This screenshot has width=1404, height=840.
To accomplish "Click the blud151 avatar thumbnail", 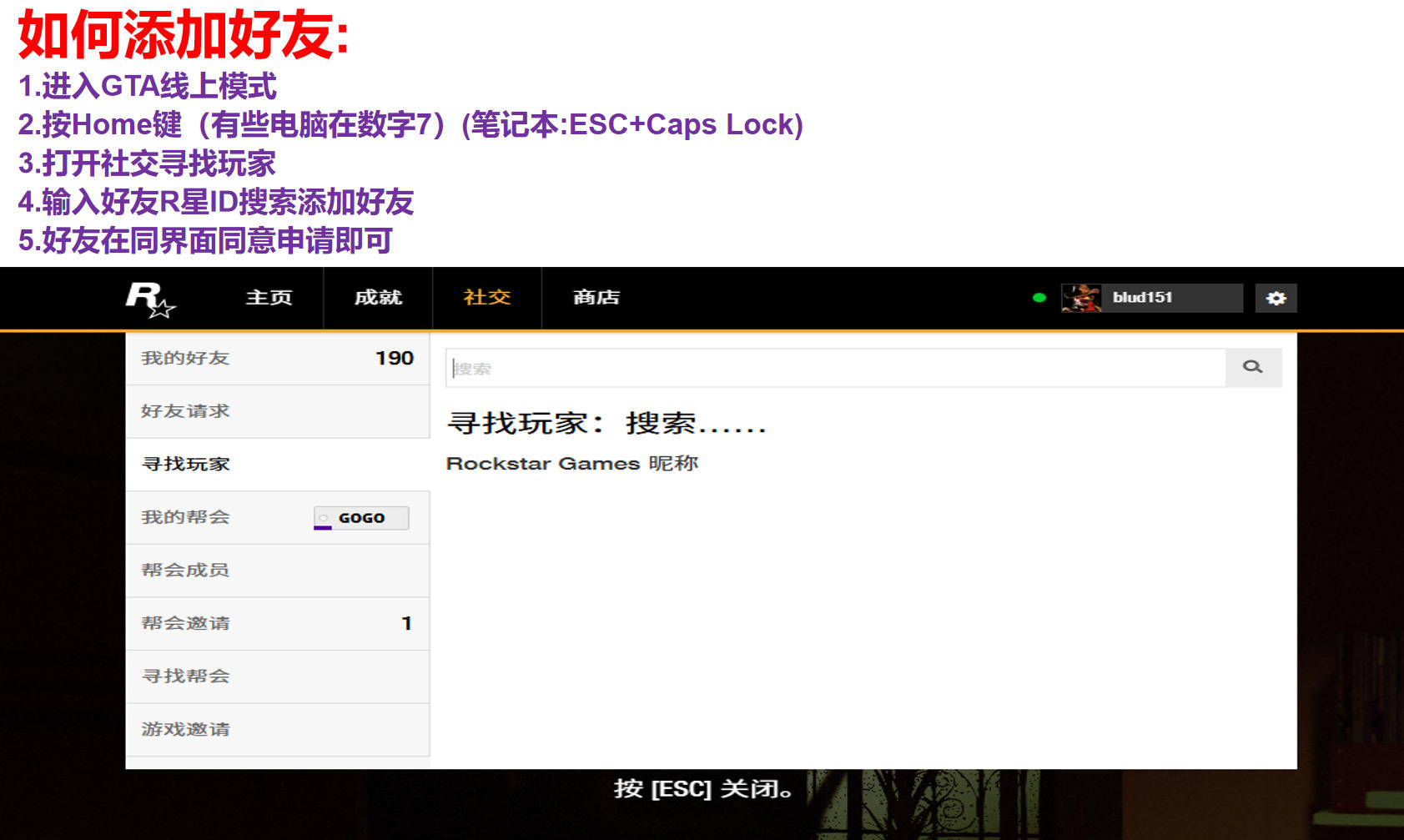I will click(x=1081, y=298).
